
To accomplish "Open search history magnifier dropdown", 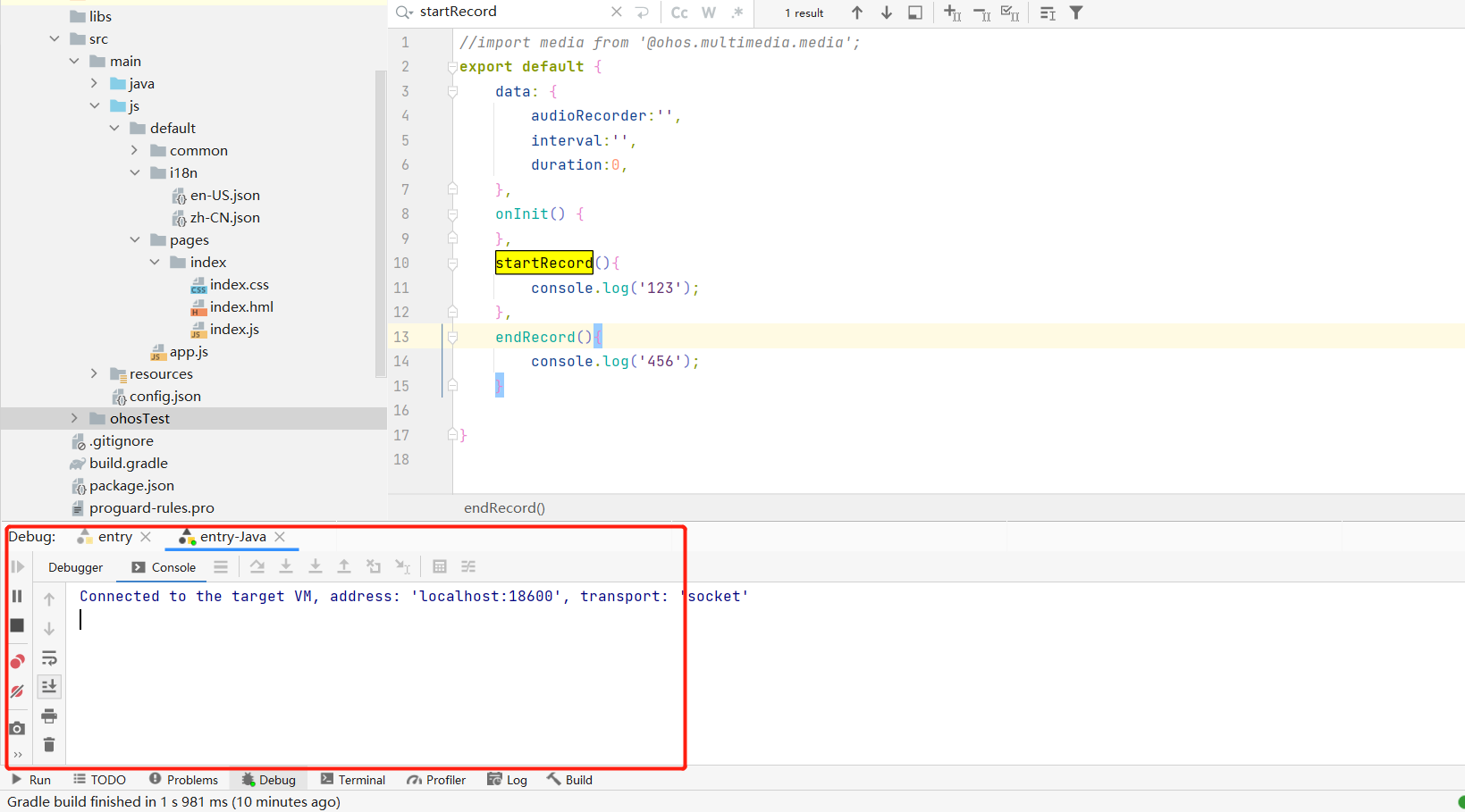I will click(404, 12).
